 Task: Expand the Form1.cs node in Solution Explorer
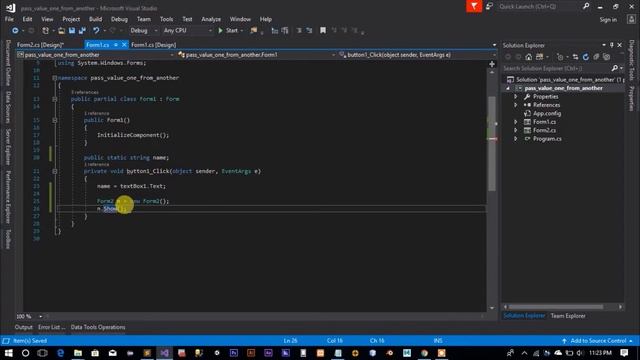[x=516, y=122]
